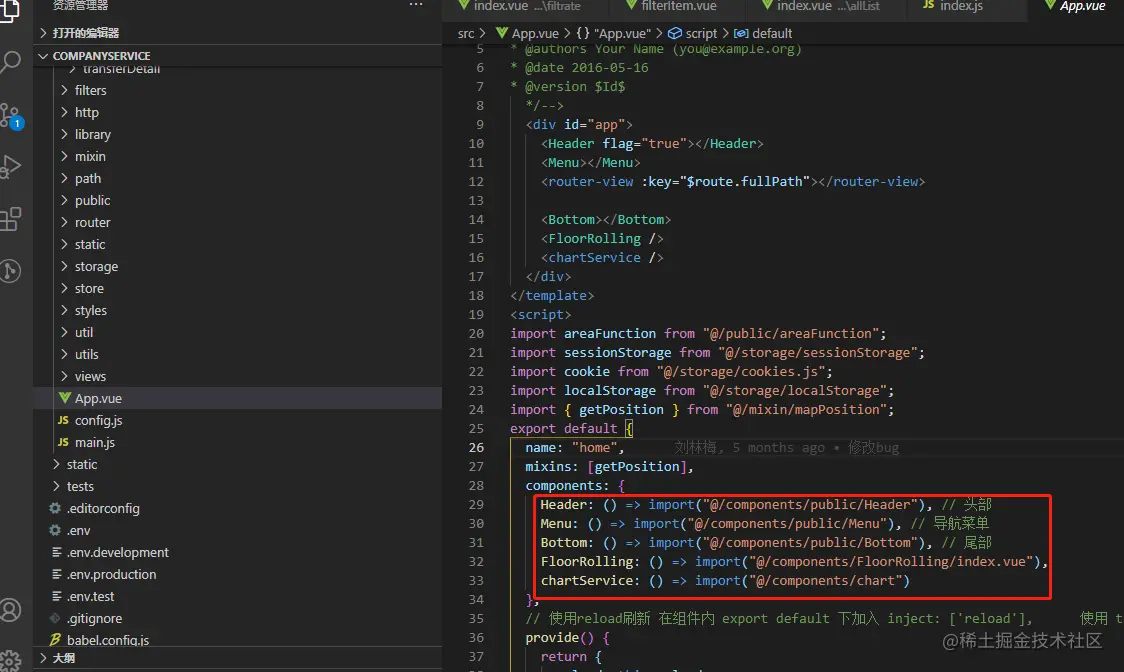Switch to index.vue allList tab
The image size is (1124, 672).
tap(828, 6)
